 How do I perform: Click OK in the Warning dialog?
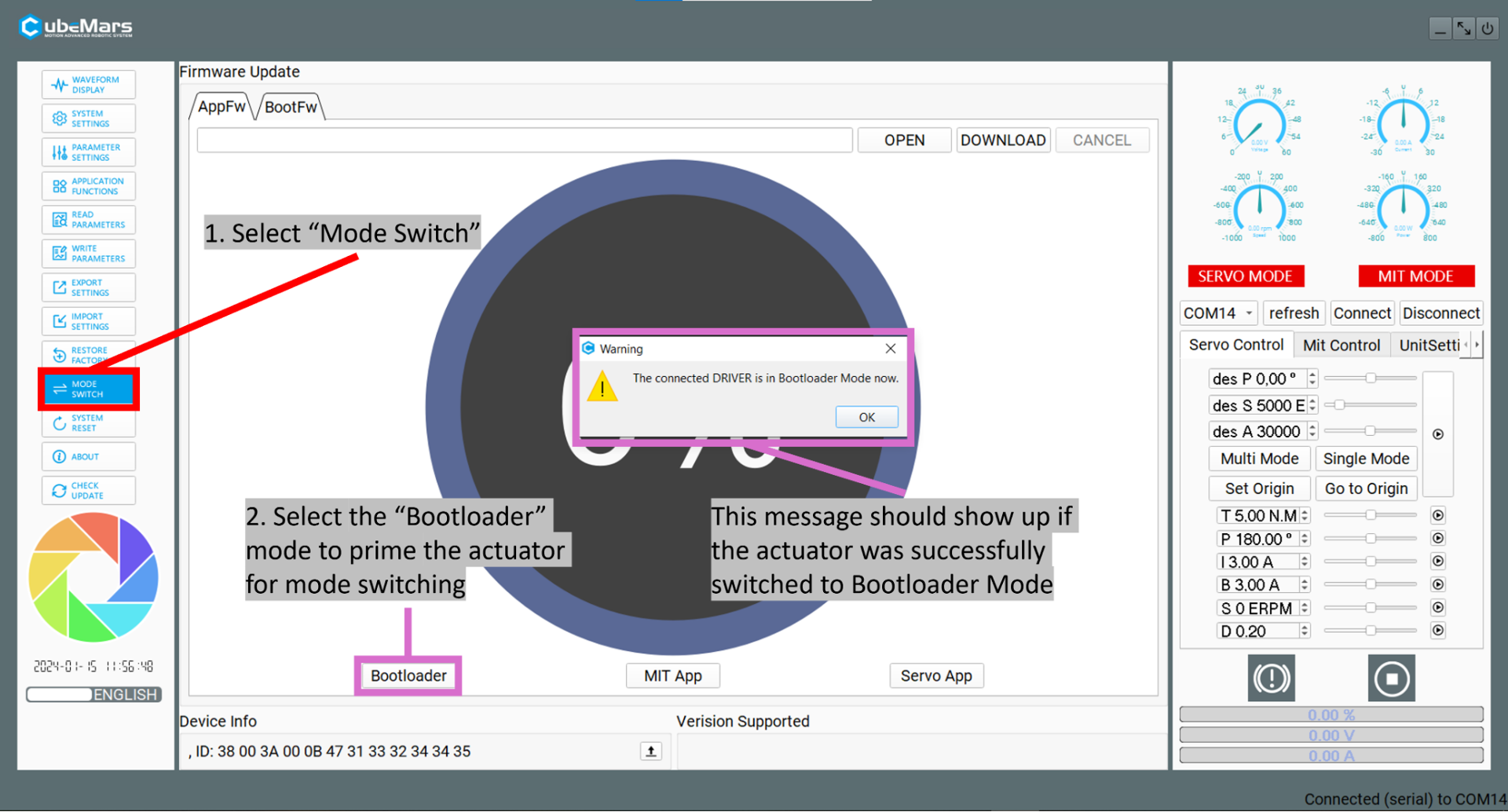tap(866, 417)
